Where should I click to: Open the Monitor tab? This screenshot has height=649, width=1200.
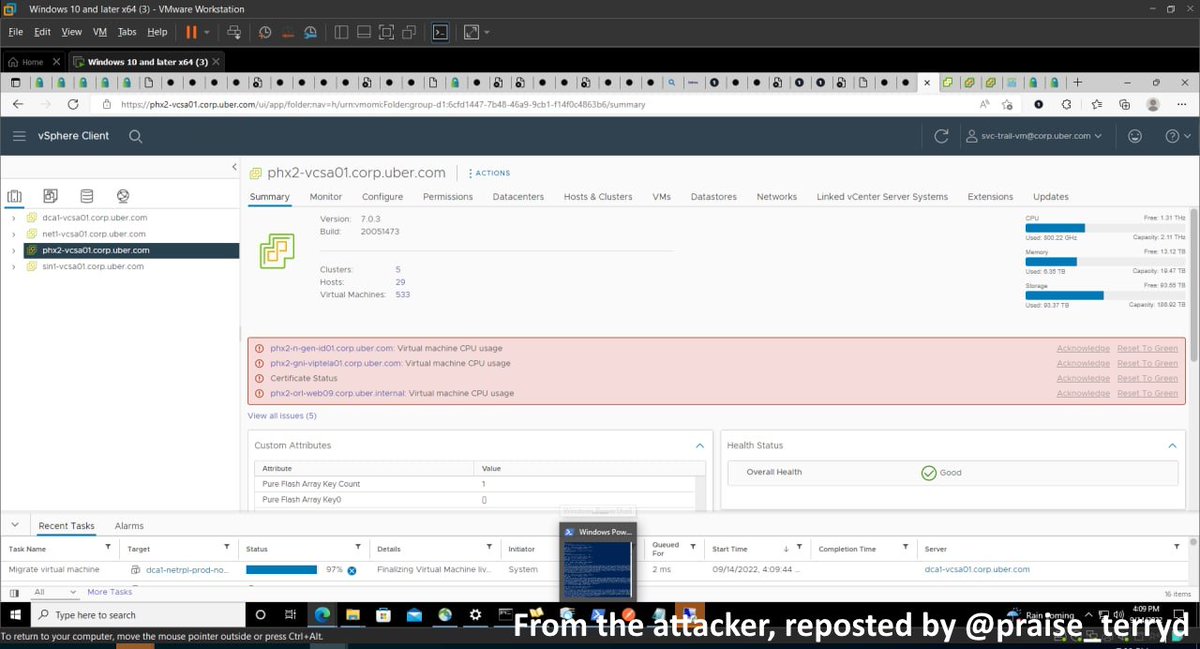326,197
